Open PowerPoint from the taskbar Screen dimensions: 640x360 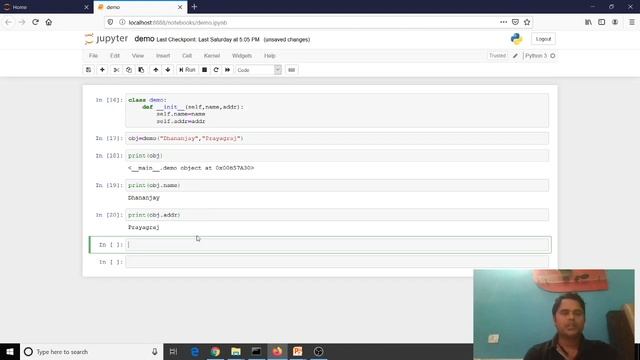[298, 351]
